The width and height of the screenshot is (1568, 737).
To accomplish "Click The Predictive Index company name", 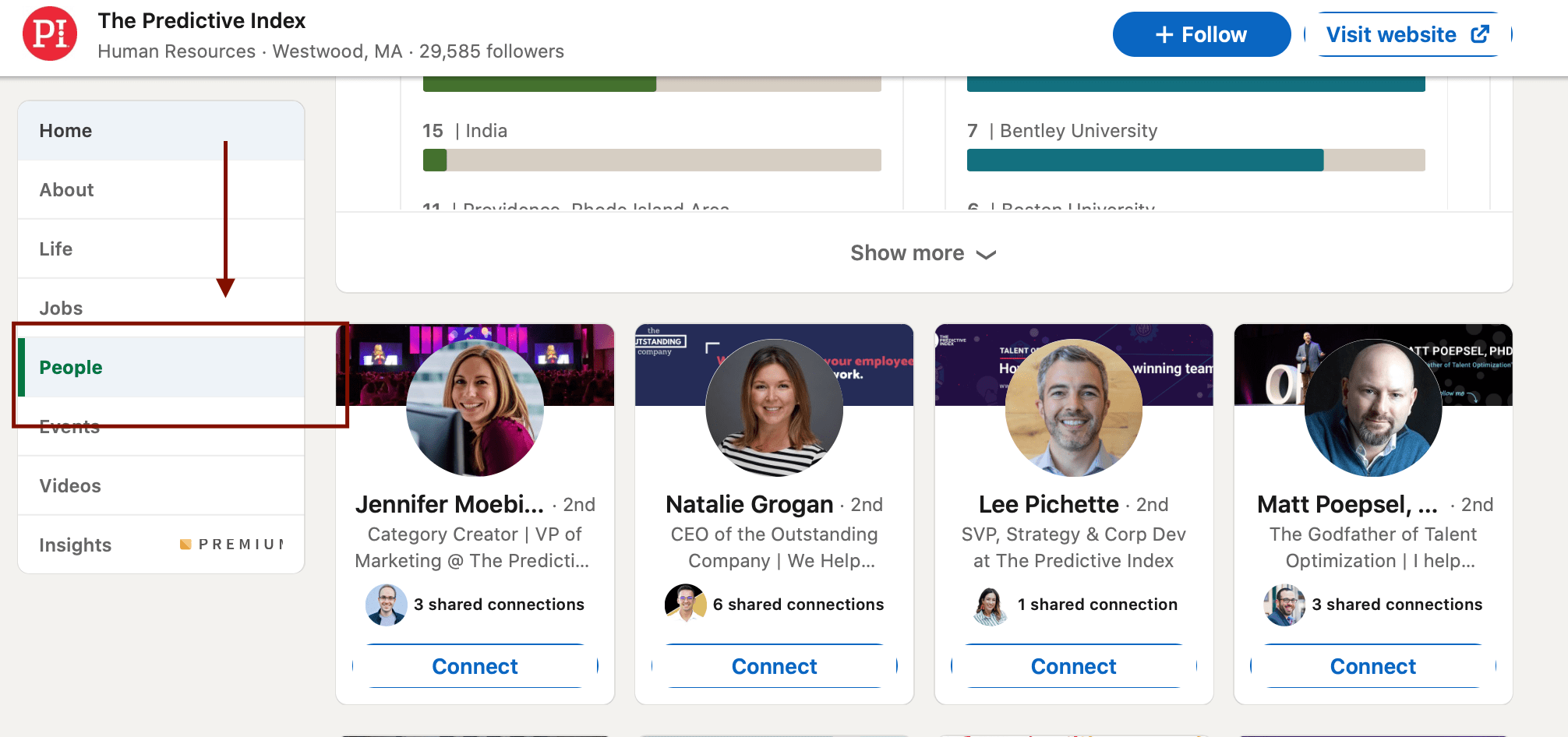I will pyautogui.click(x=202, y=21).
